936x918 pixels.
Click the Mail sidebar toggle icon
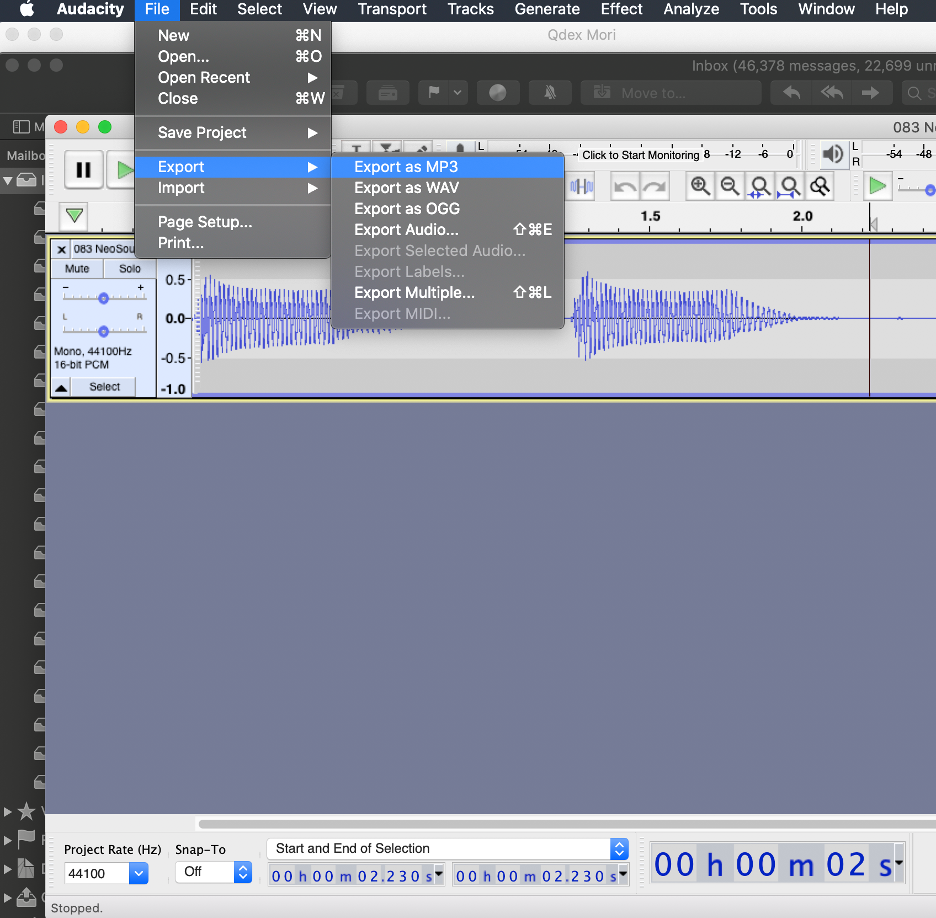(21, 127)
